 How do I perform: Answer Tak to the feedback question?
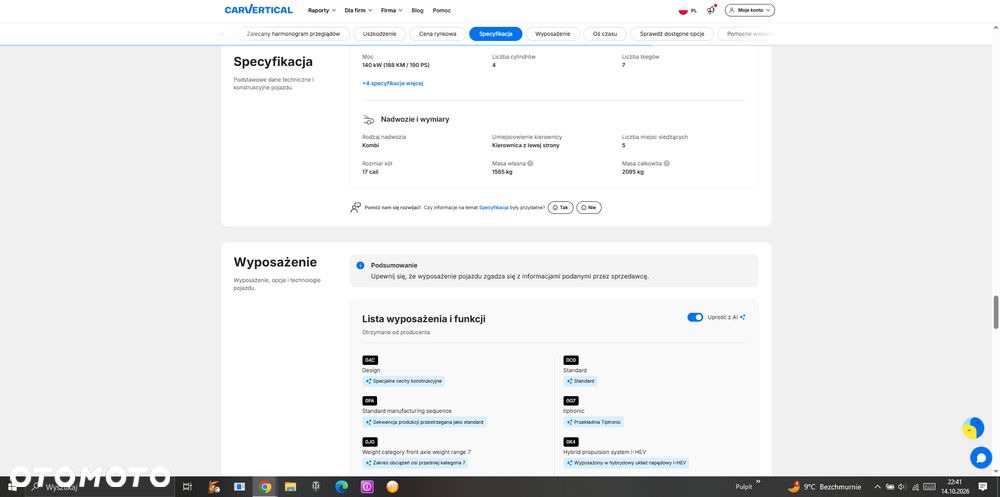click(x=561, y=207)
